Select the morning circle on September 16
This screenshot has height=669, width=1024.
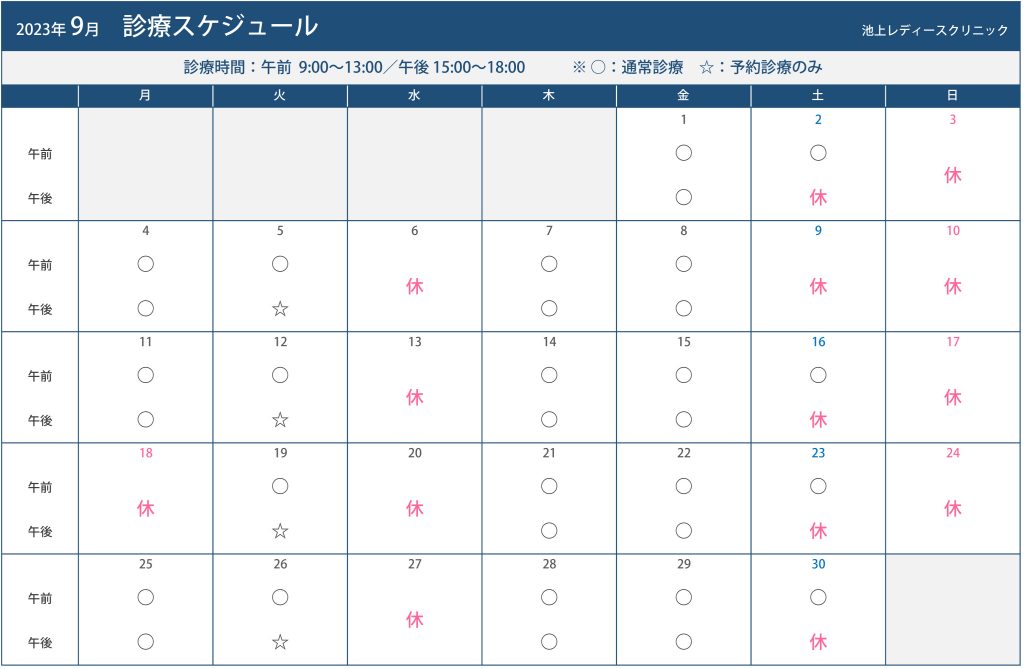click(818, 375)
